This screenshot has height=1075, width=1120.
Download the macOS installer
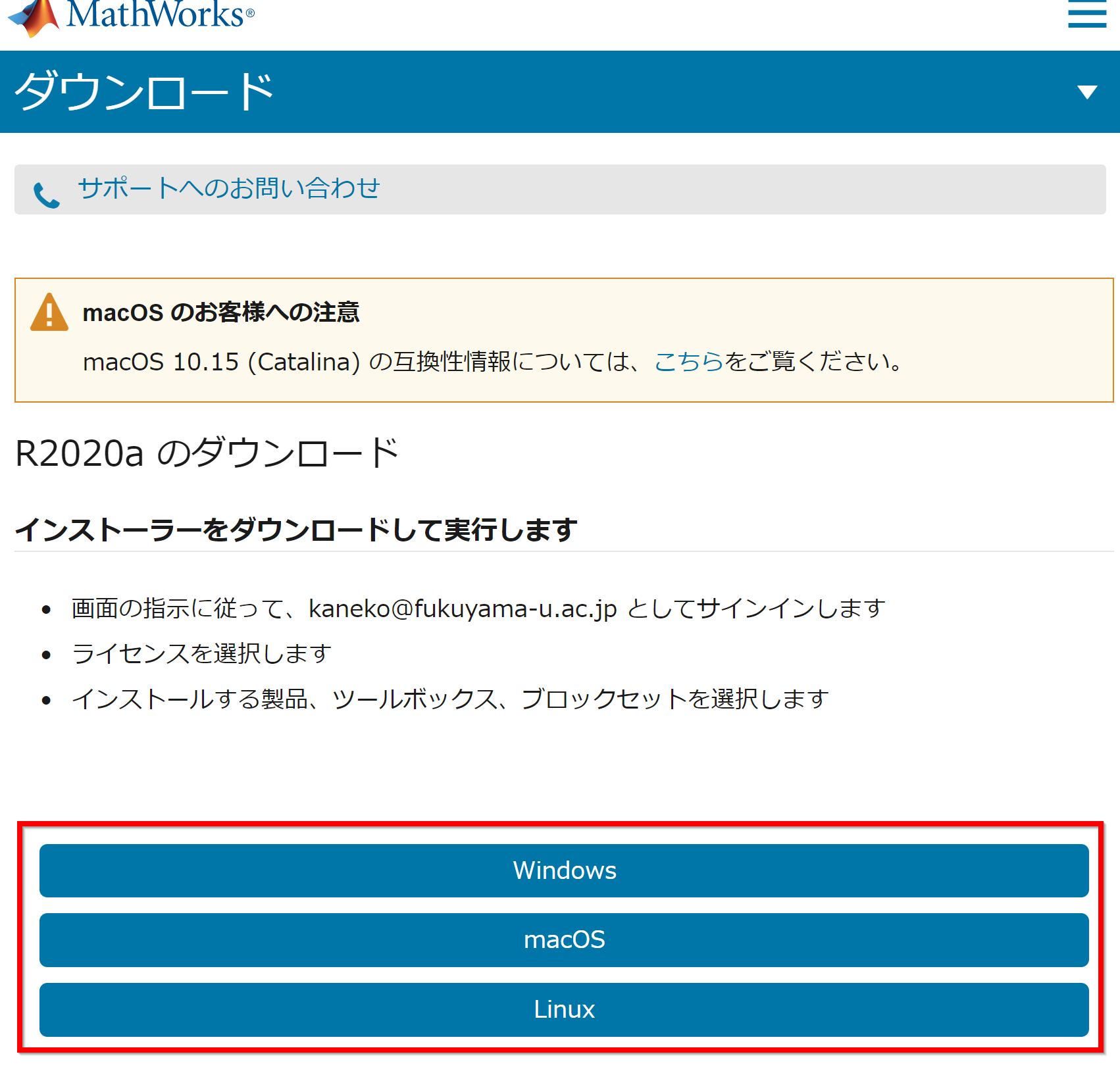(564, 940)
